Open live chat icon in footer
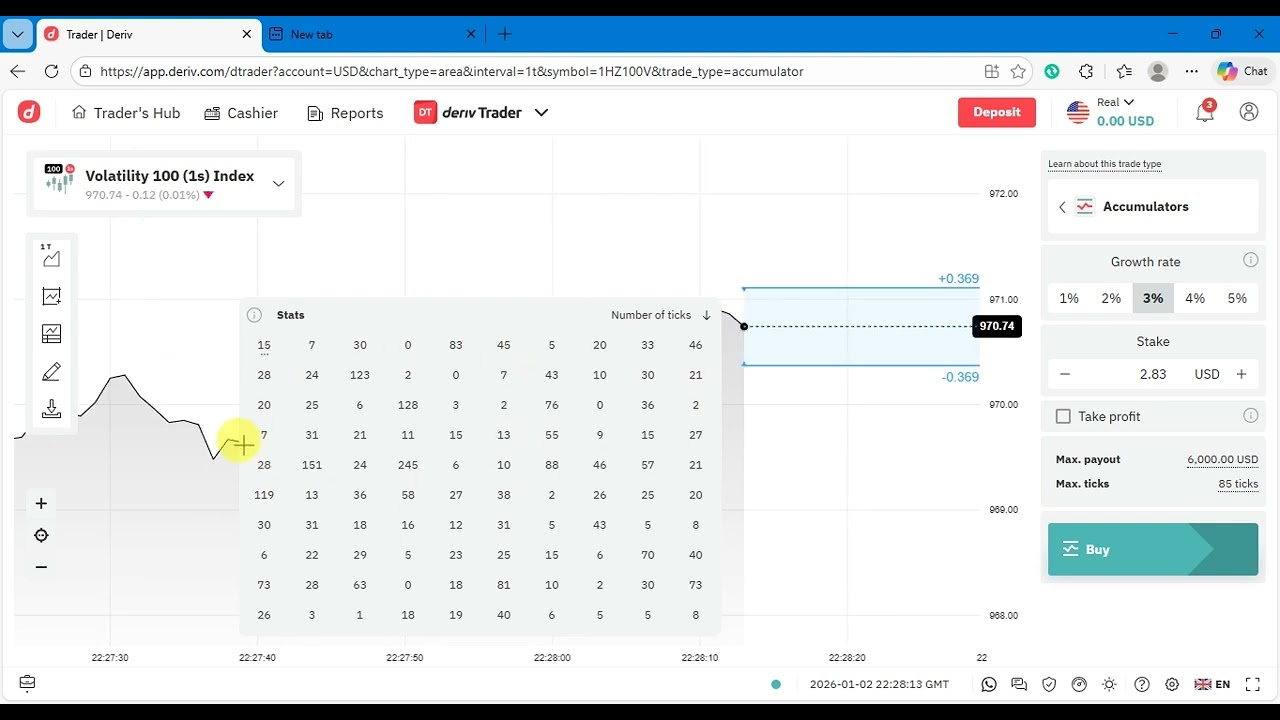 coord(1019,684)
